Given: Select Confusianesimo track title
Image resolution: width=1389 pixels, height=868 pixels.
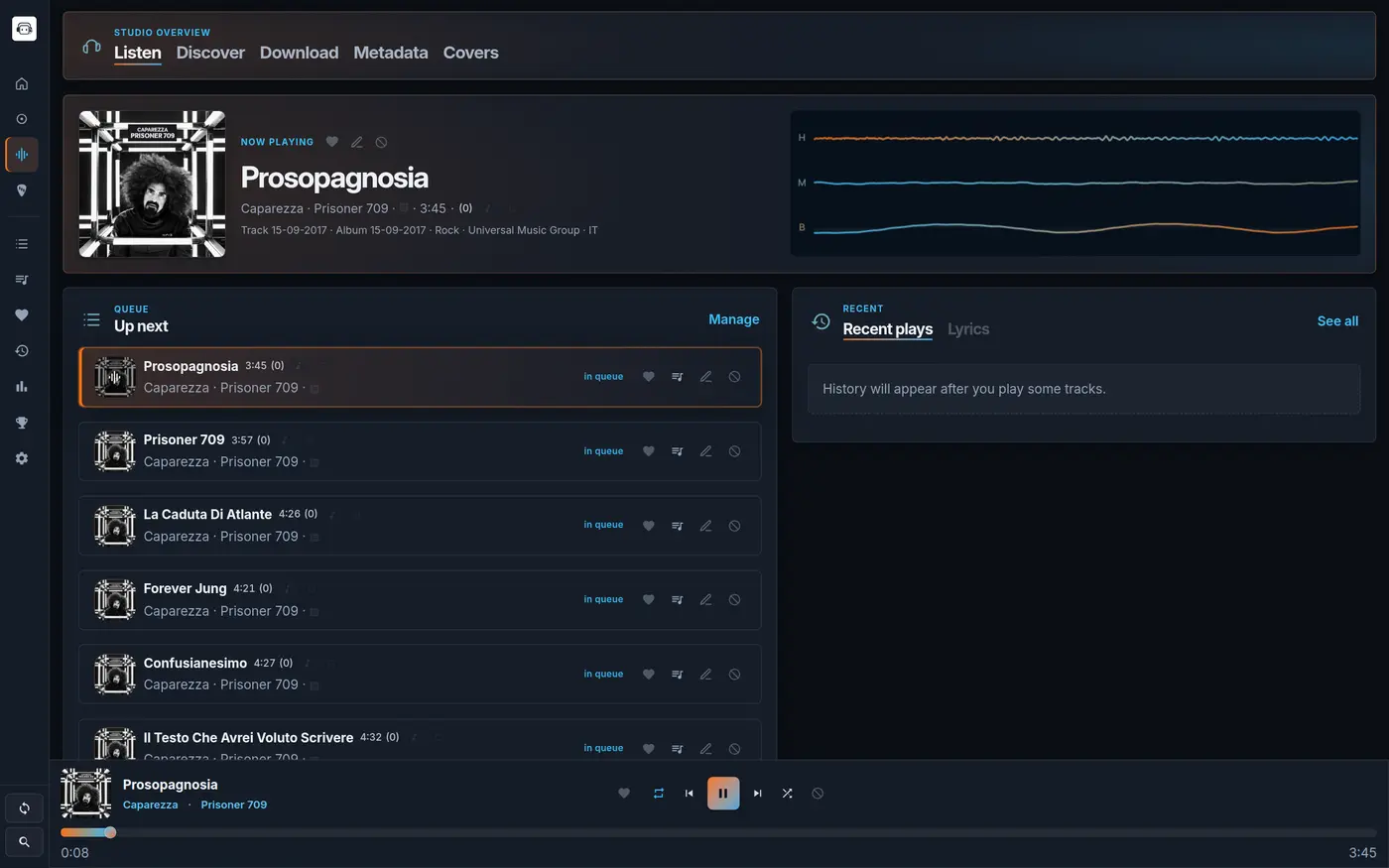Looking at the screenshot, I should (195, 664).
